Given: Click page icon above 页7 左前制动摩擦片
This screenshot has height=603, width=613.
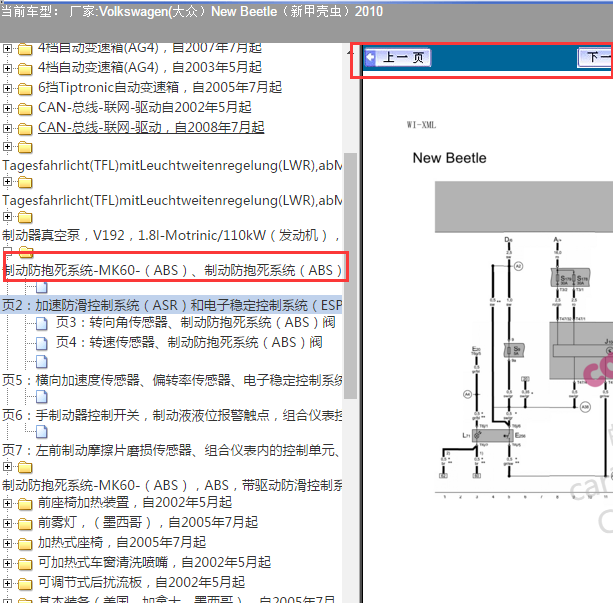Looking at the screenshot, I should pos(42,431).
